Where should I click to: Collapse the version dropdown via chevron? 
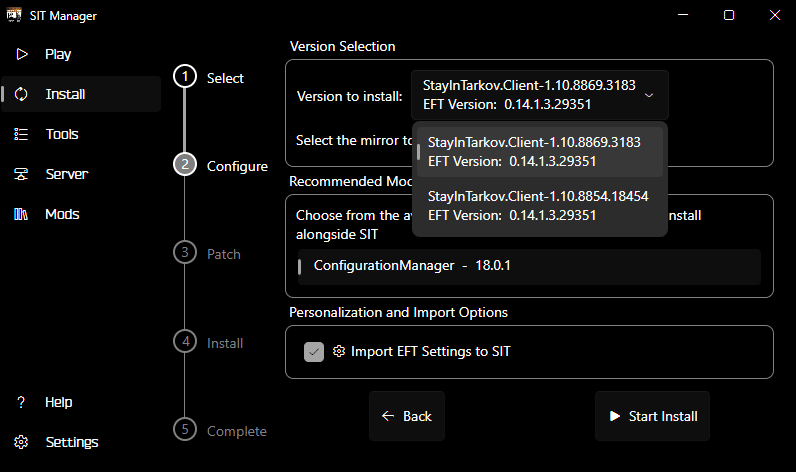click(649, 95)
